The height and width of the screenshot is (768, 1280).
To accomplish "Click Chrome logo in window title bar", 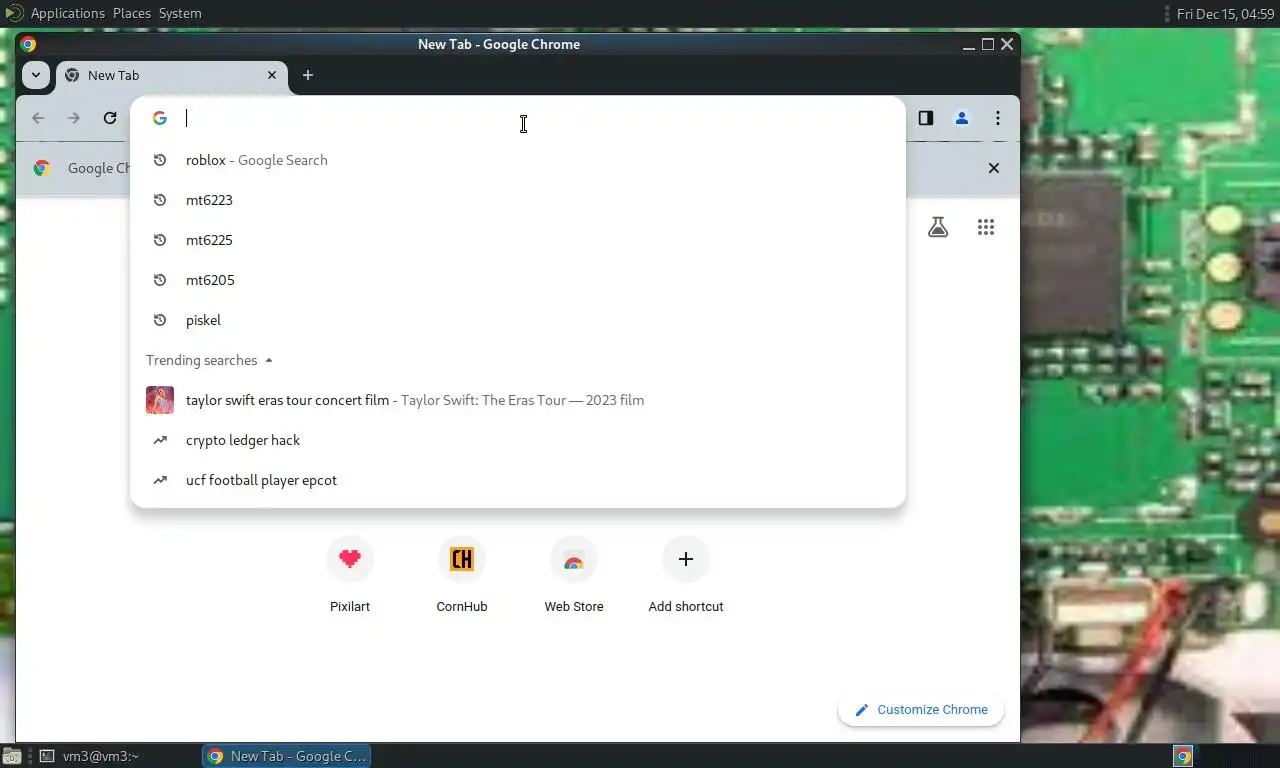I will 28,44.
